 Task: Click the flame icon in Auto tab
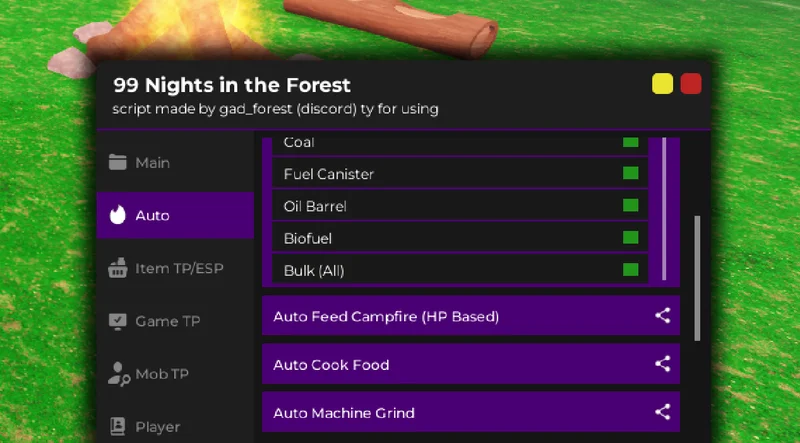117,215
